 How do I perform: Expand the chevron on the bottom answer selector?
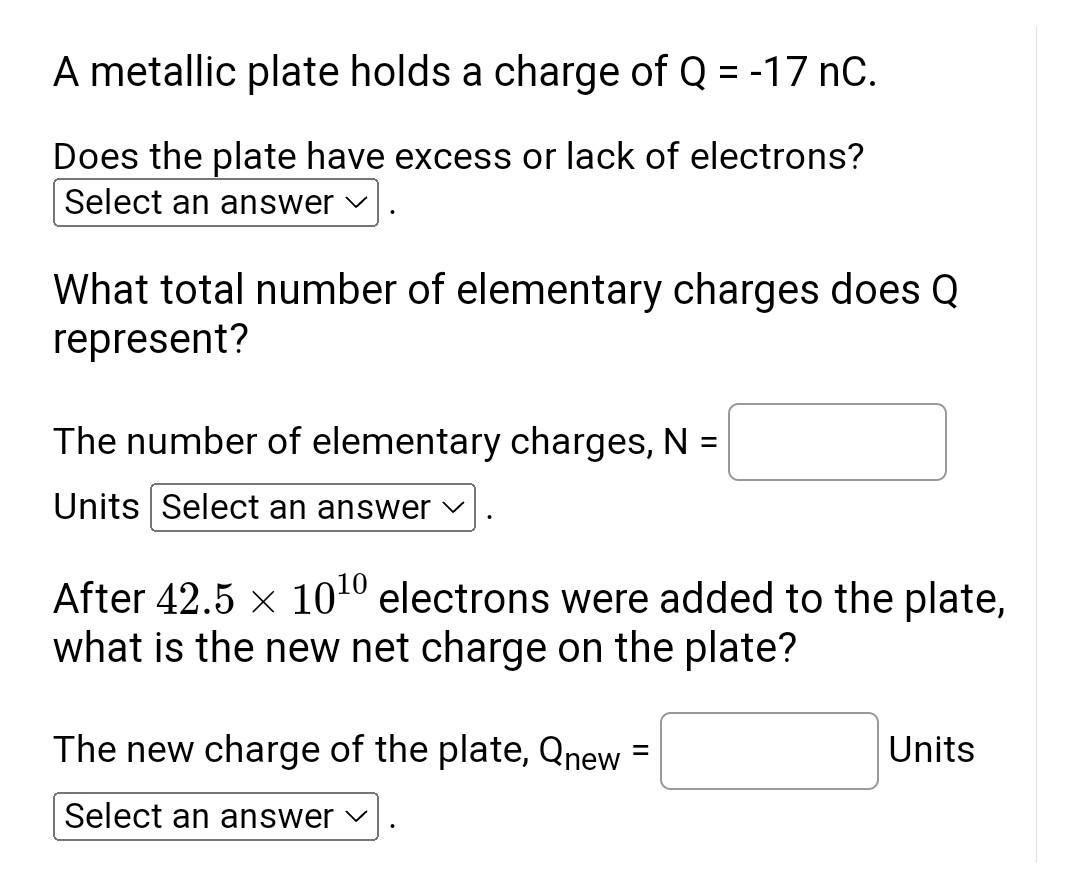[x=357, y=816]
